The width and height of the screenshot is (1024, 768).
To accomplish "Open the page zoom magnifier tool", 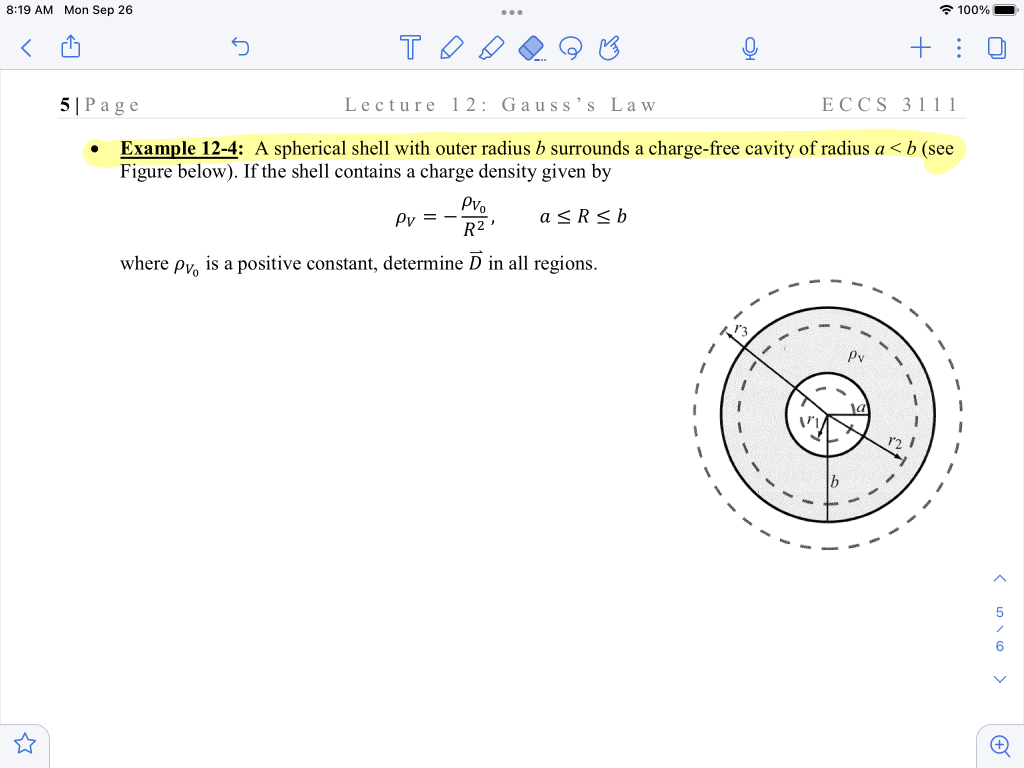I will pos(999,745).
